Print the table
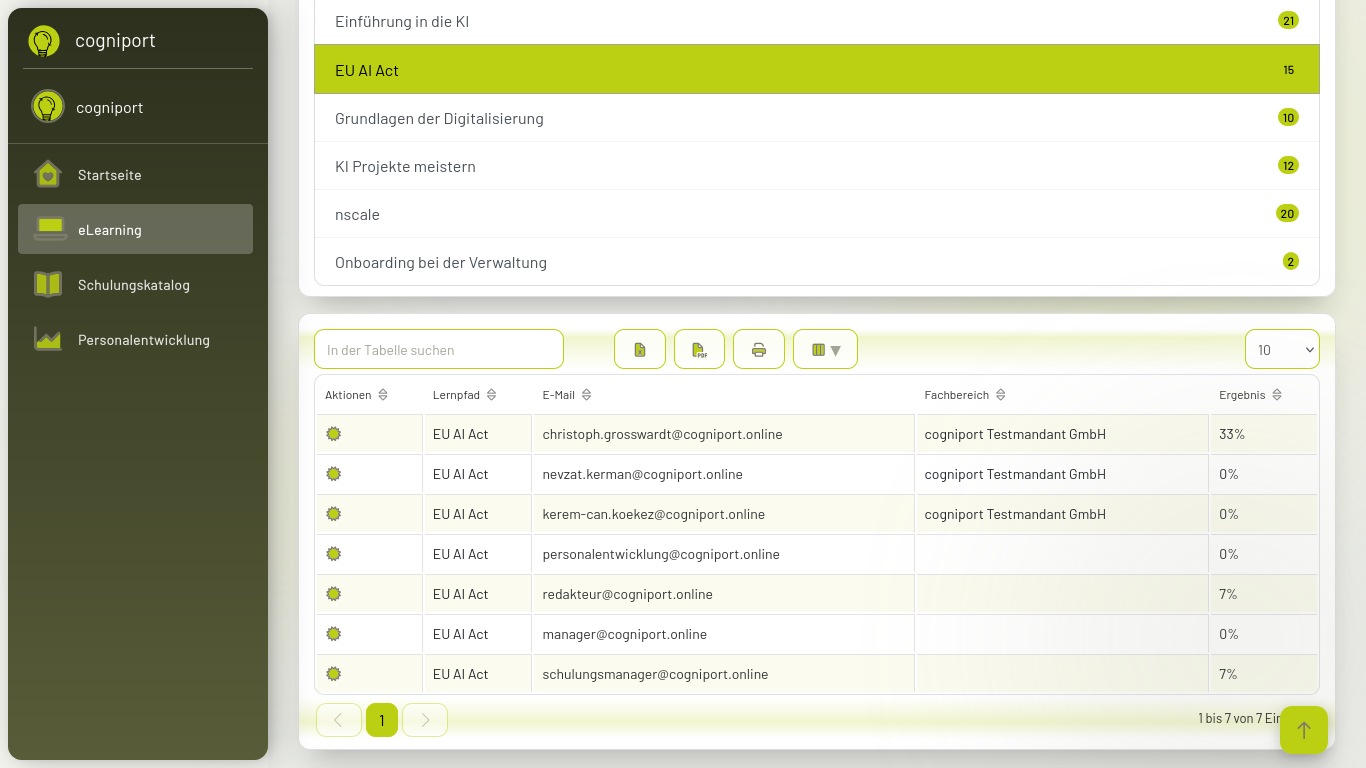Viewport: 1366px width, 768px height. (x=759, y=349)
